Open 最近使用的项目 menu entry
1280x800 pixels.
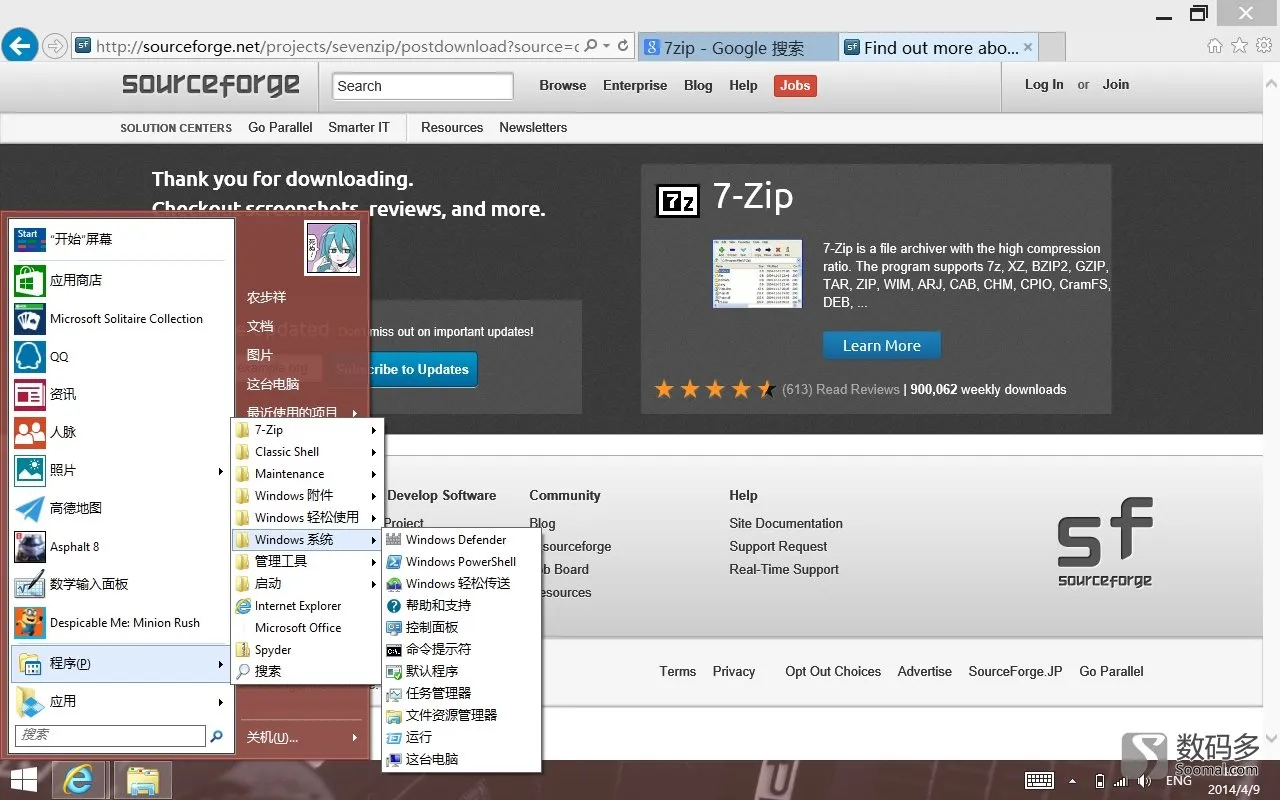(302, 412)
